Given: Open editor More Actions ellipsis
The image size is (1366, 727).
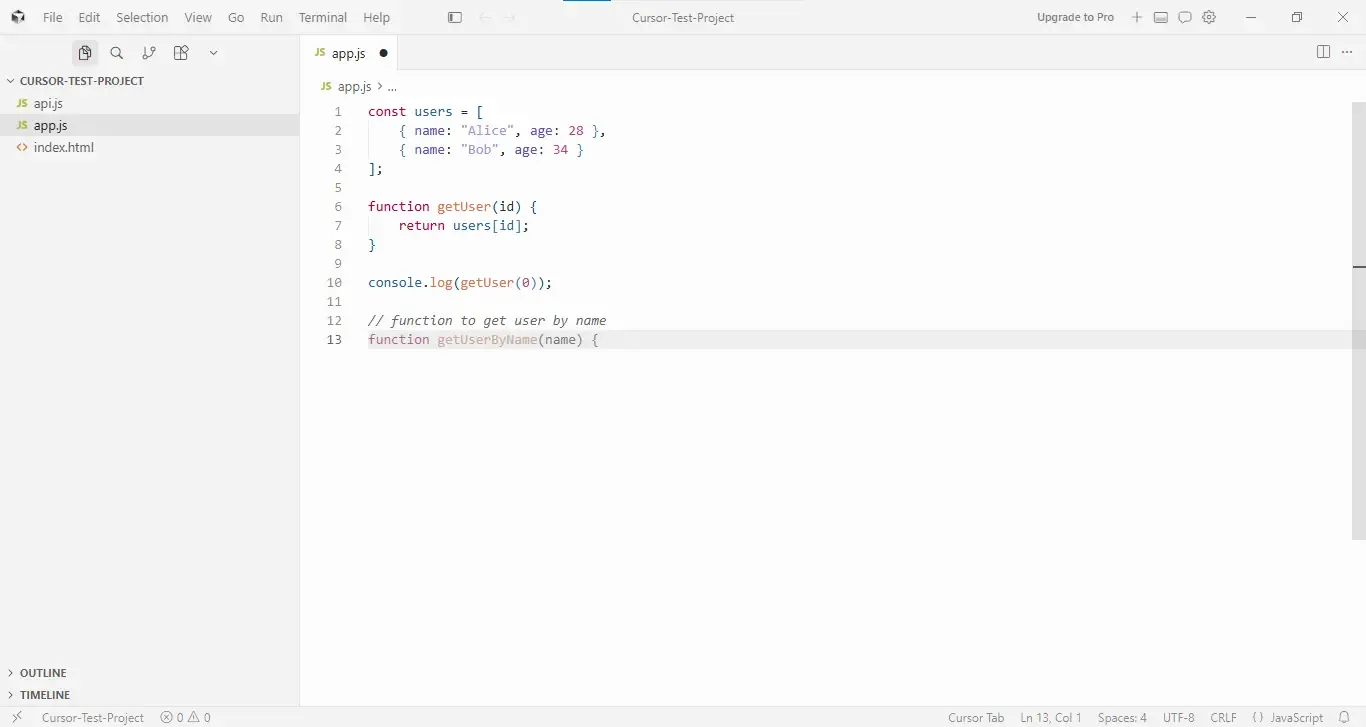Looking at the screenshot, I should [1347, 52].
